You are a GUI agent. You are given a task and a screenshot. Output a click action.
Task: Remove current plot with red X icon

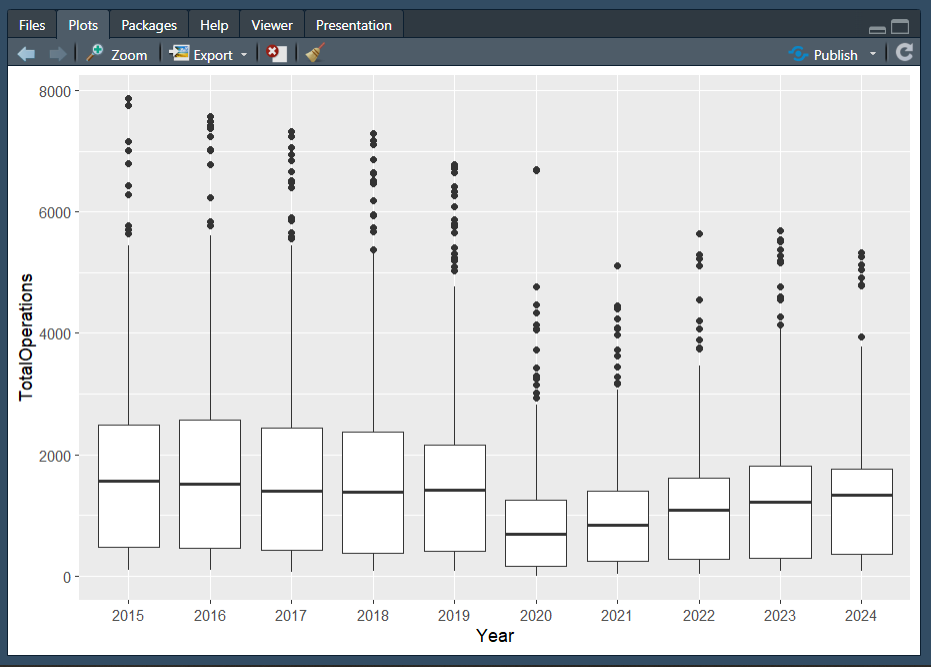pos(276,54)
